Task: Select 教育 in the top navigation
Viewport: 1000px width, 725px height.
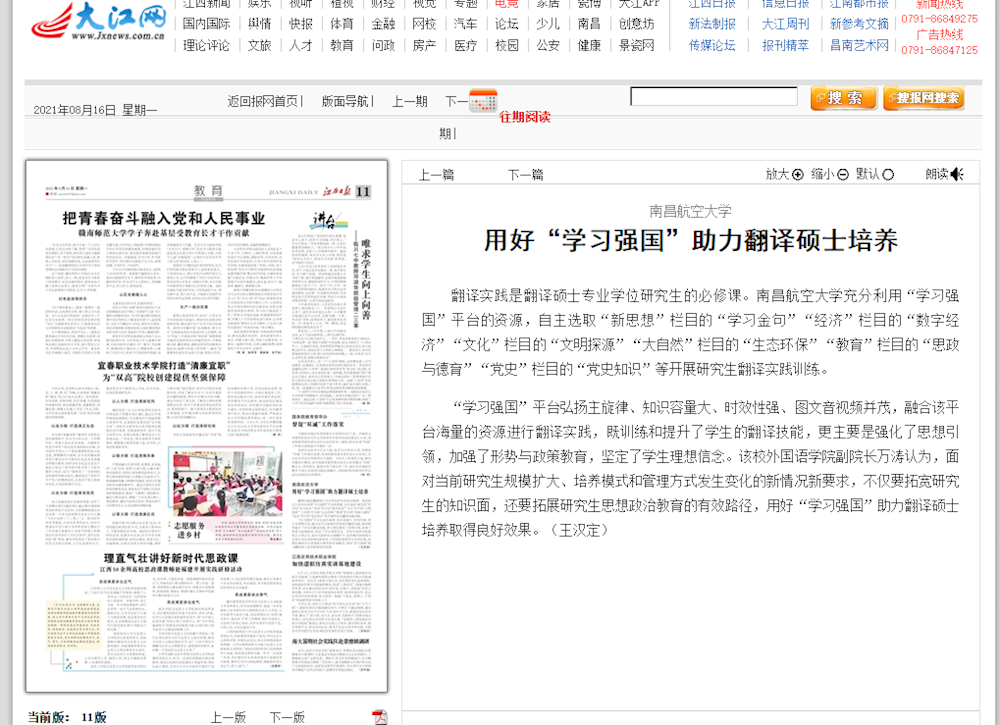Action: point(342,45)
